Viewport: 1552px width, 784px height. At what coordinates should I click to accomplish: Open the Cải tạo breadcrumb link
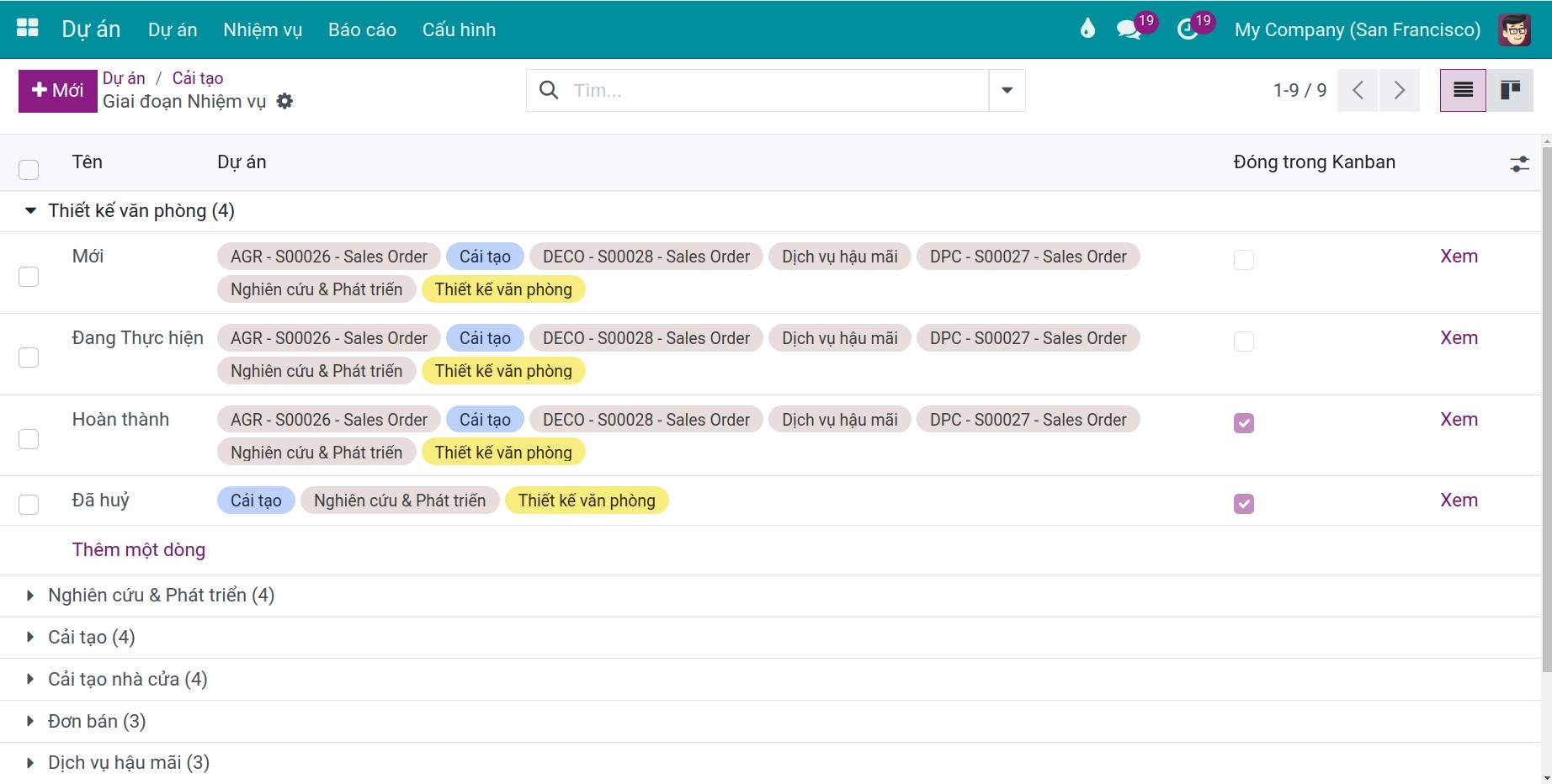coord(198,78)
